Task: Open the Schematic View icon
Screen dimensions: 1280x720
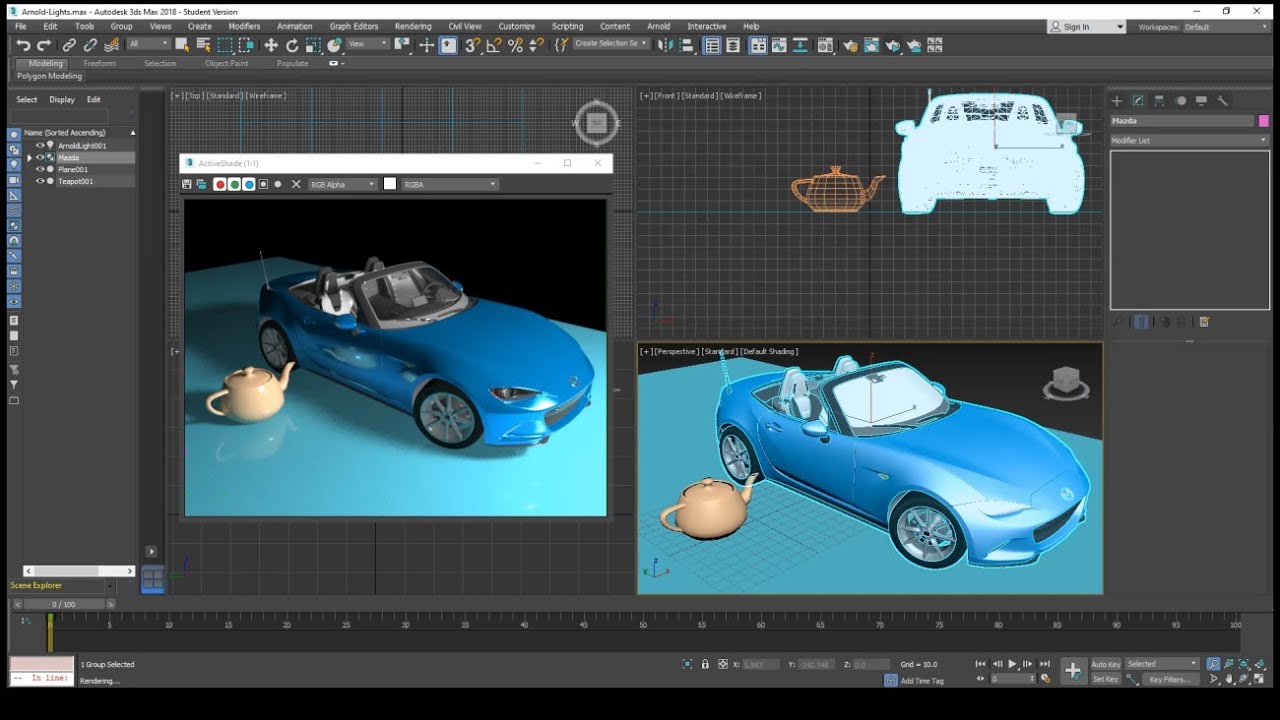Action: tap(800, 45)
